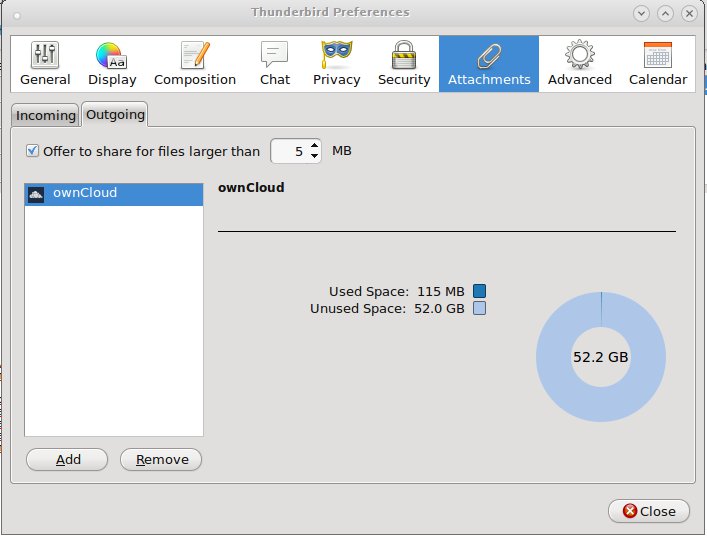Click the Unused Space light blue swatch

pyautogui.click(x=480, y=308)
